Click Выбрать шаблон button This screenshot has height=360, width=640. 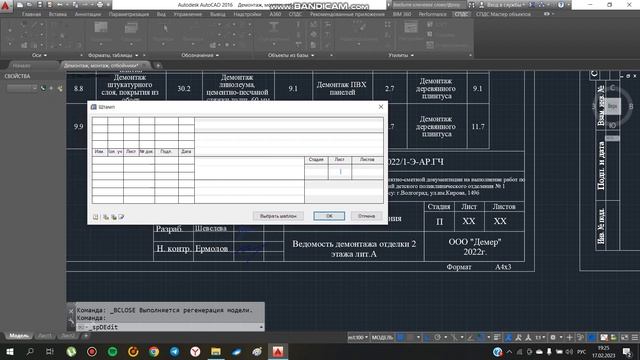(x=278, y=216)
